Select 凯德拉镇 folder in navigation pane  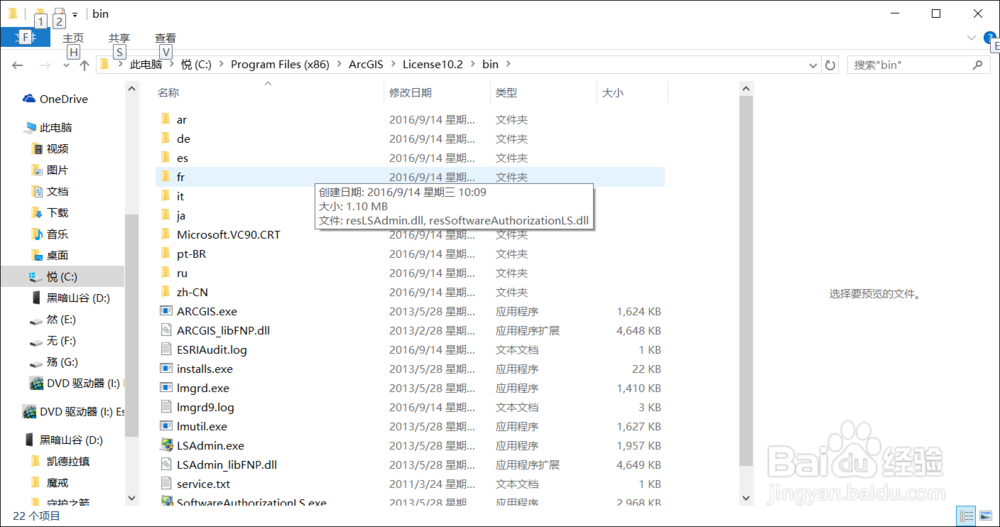(x=68, y=461)
